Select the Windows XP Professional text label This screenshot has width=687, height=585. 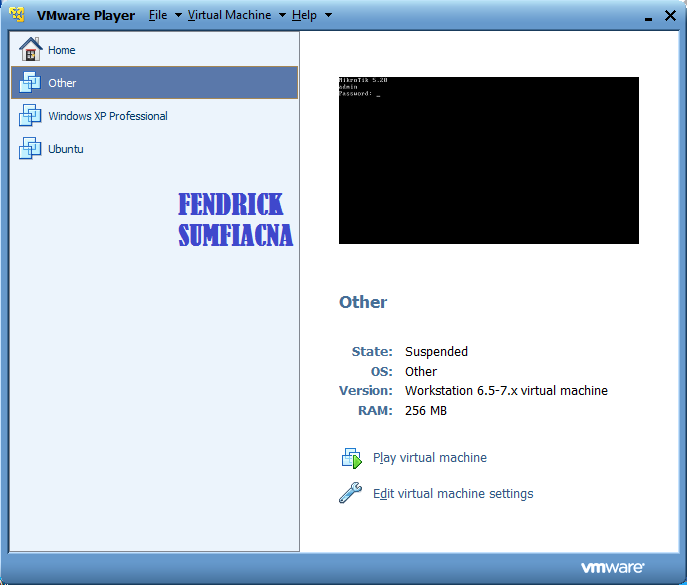click(108, 116)
